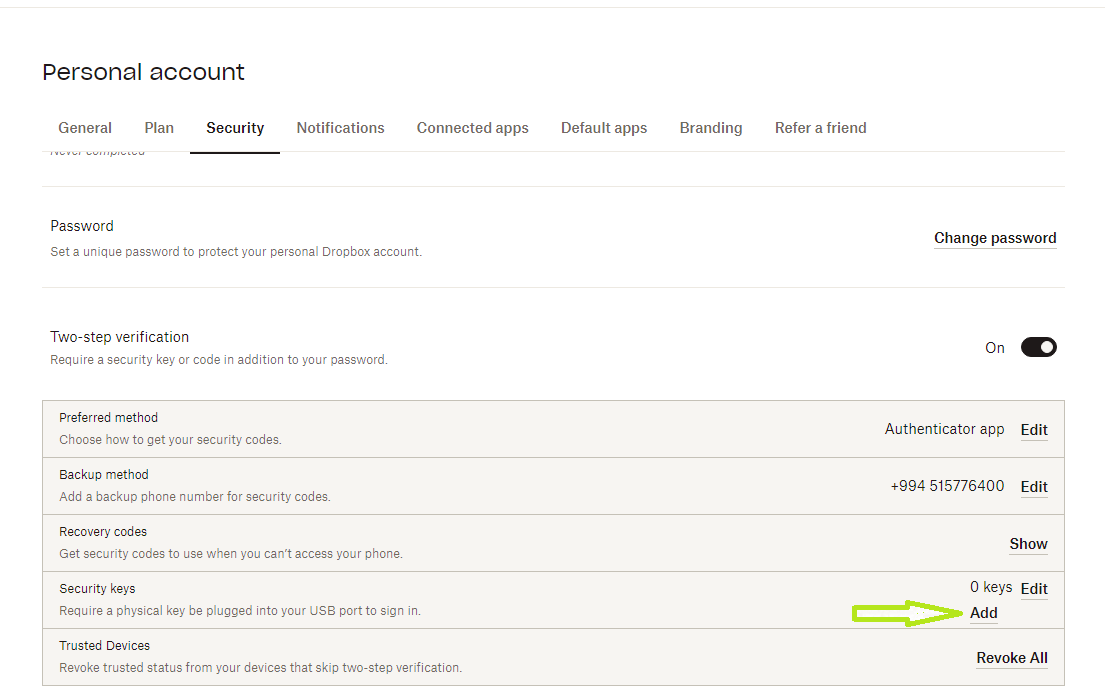Image resolution: width=1105 pixels, height=694 pixels.
Task: Switch to the Branding tab
Action: (x=711, y=128)
